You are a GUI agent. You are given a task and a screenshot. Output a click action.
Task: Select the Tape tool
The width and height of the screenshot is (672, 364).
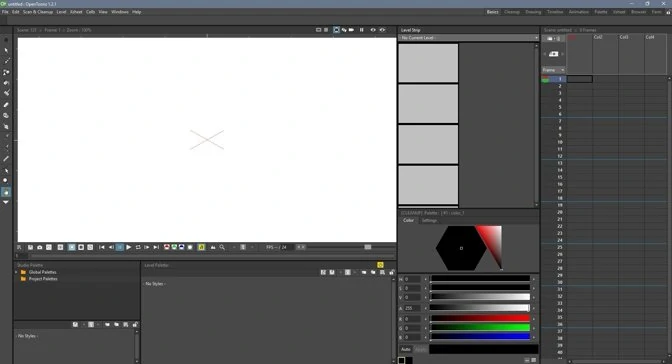coord(6,116)
